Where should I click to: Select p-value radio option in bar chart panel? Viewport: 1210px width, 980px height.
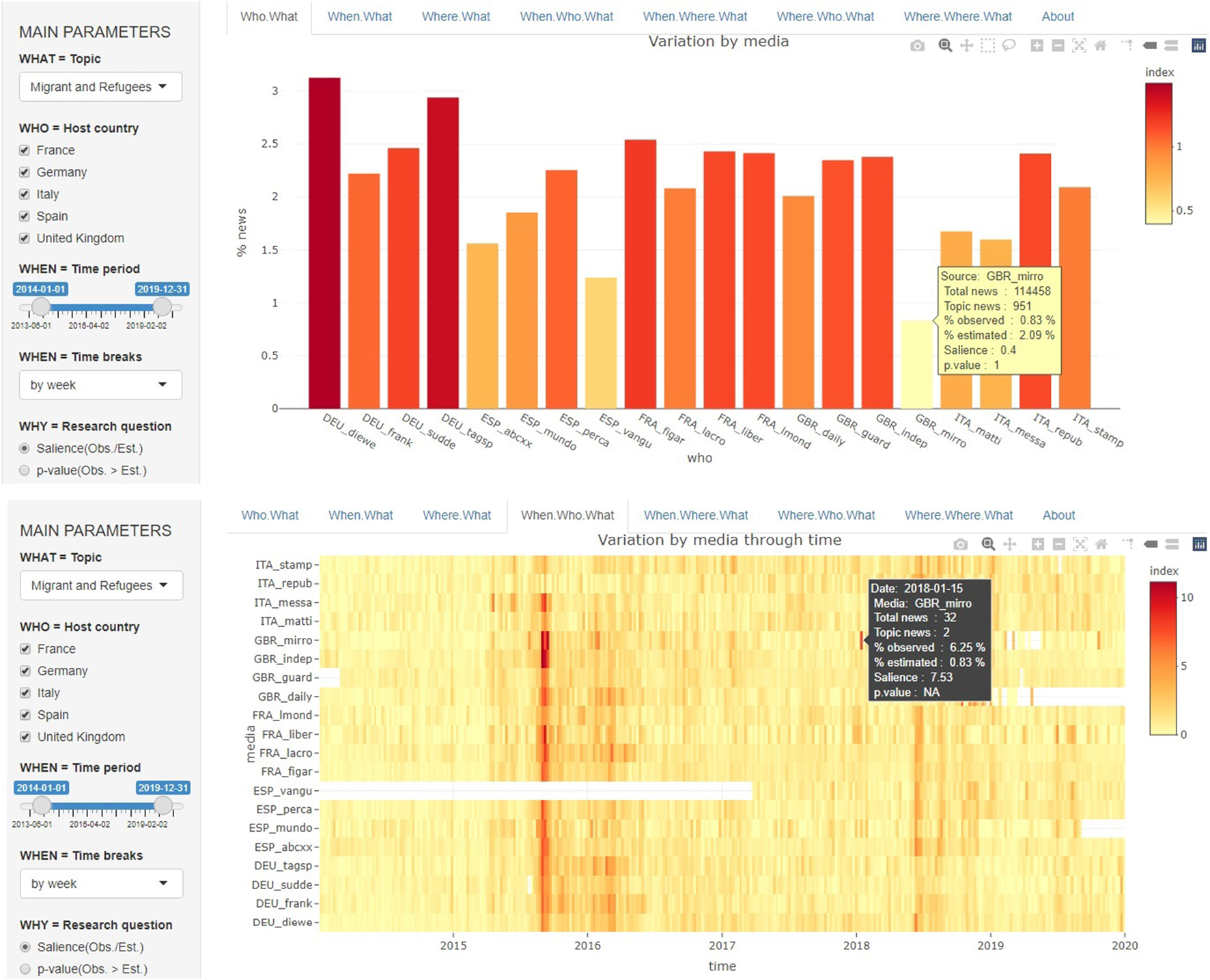pyautogui.click(x=25, y=471)
